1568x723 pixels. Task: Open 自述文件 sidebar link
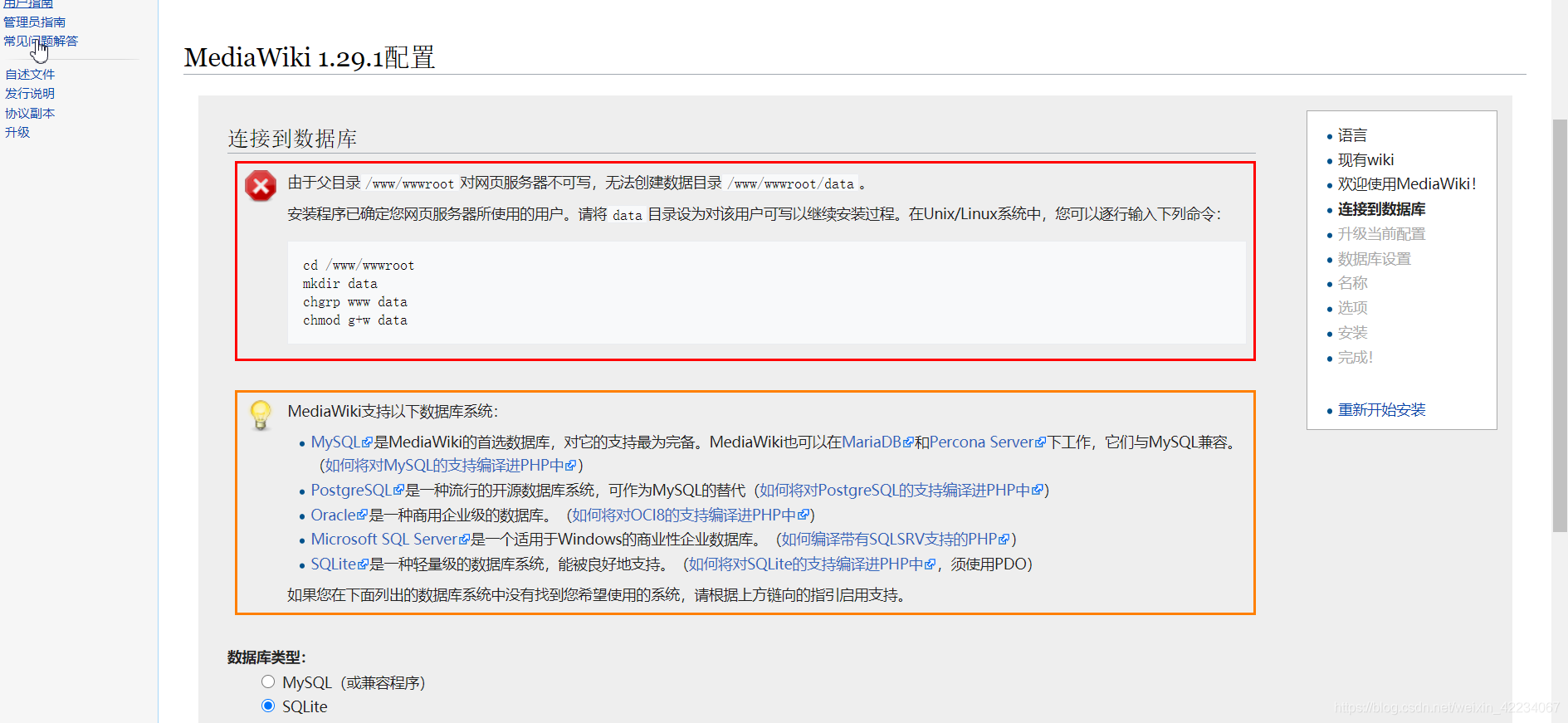coord(30,75)
